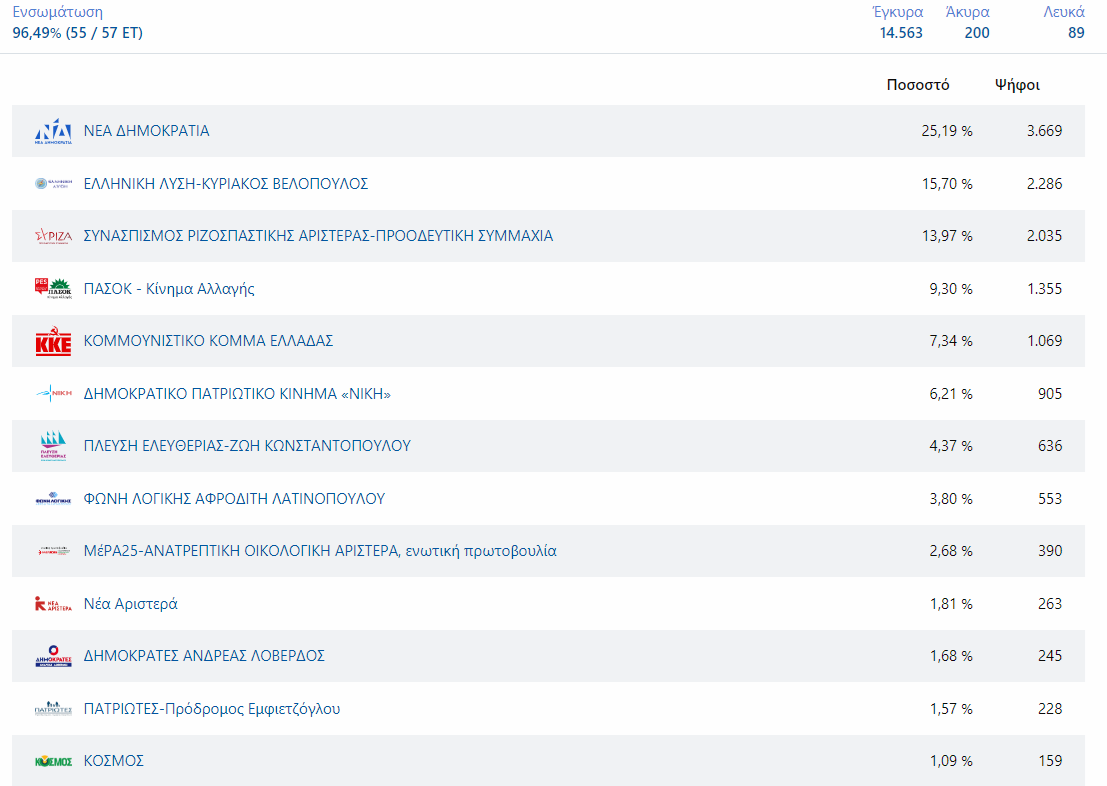
Task: Click the ΜέΡΑ25 party logo
Action: point(54,551)
